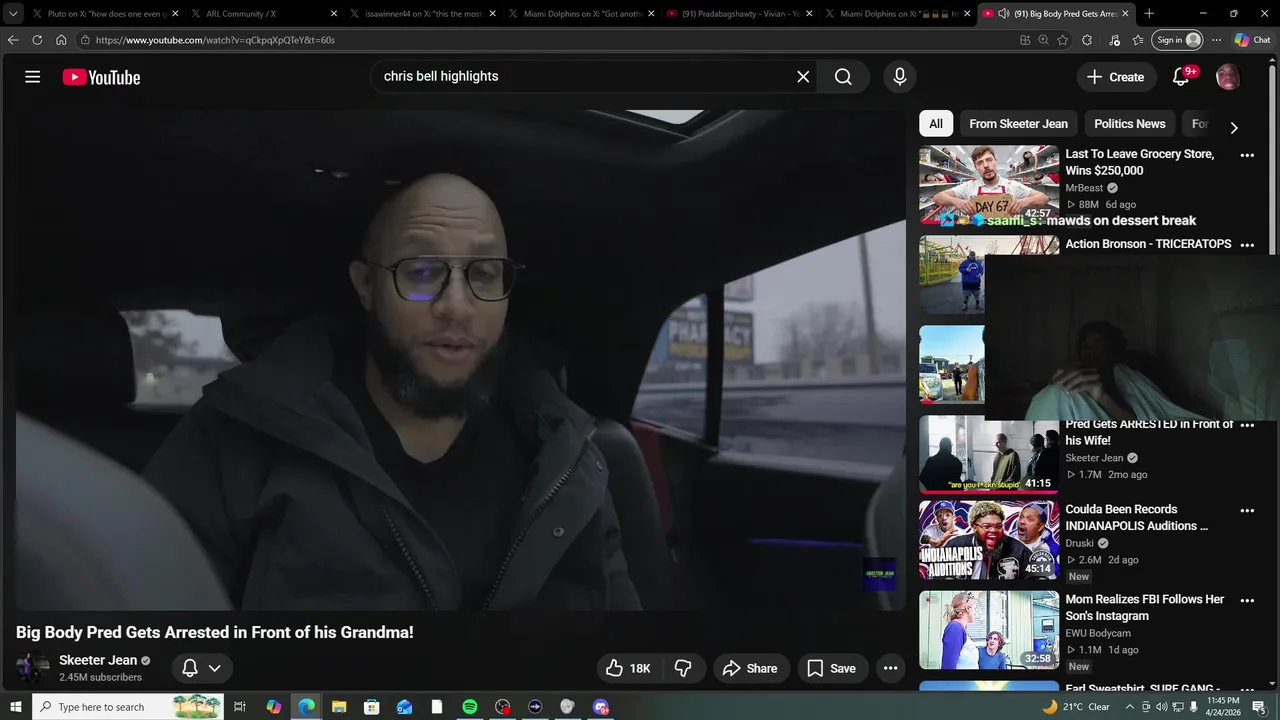
Task: Click the Create button
Action: [x=1116, y=77]
